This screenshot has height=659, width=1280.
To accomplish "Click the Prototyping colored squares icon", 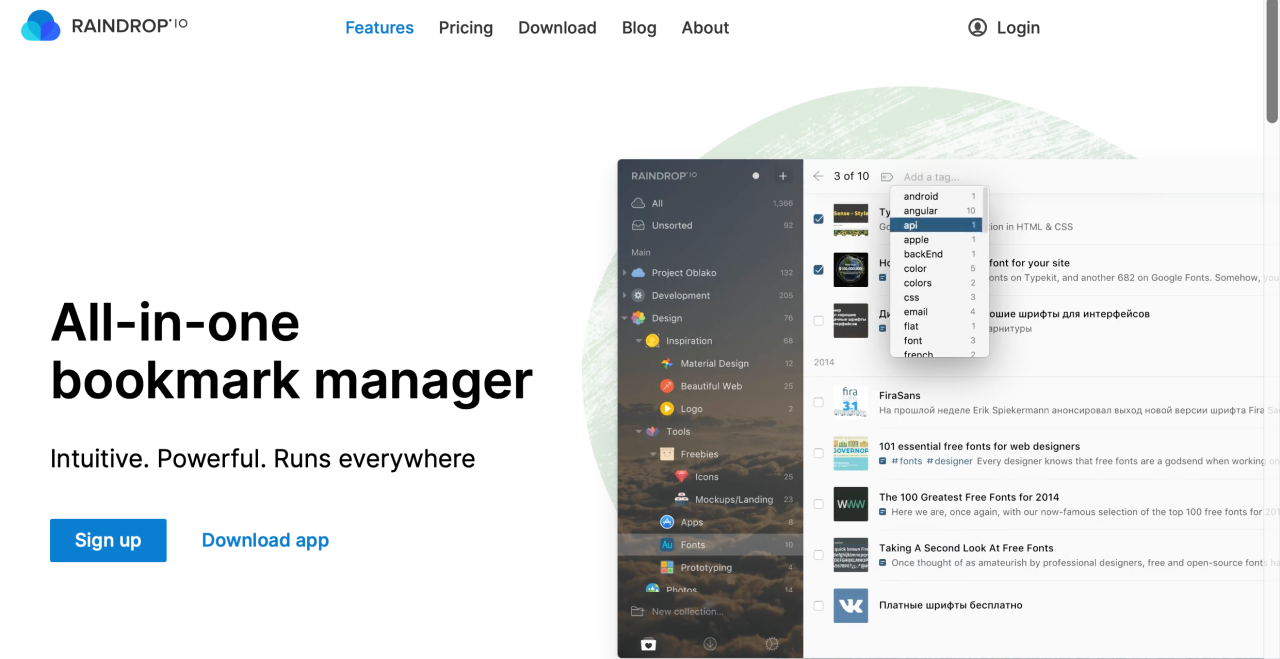I will click(x=667, y=568).
